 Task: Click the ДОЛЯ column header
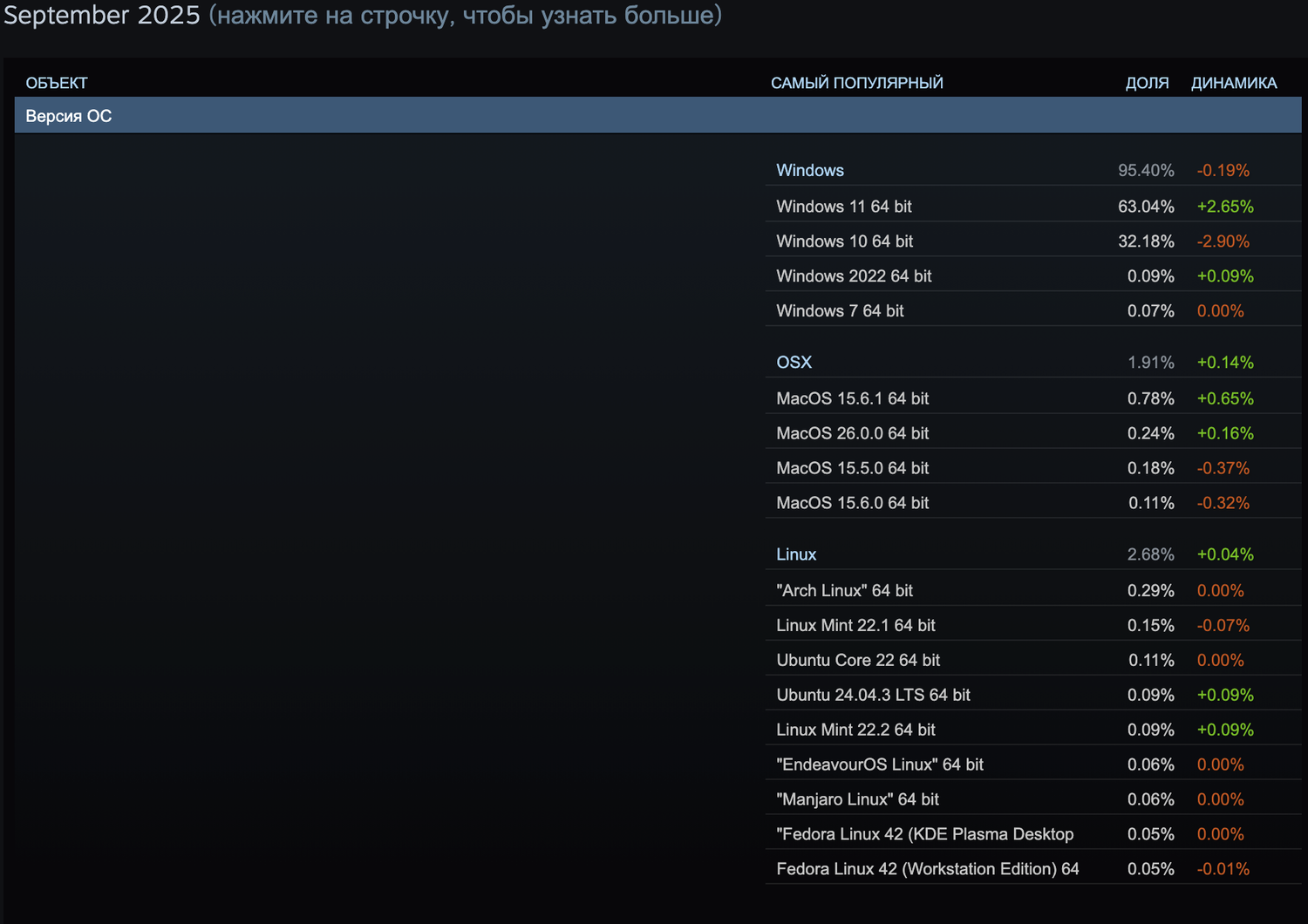1147,83
